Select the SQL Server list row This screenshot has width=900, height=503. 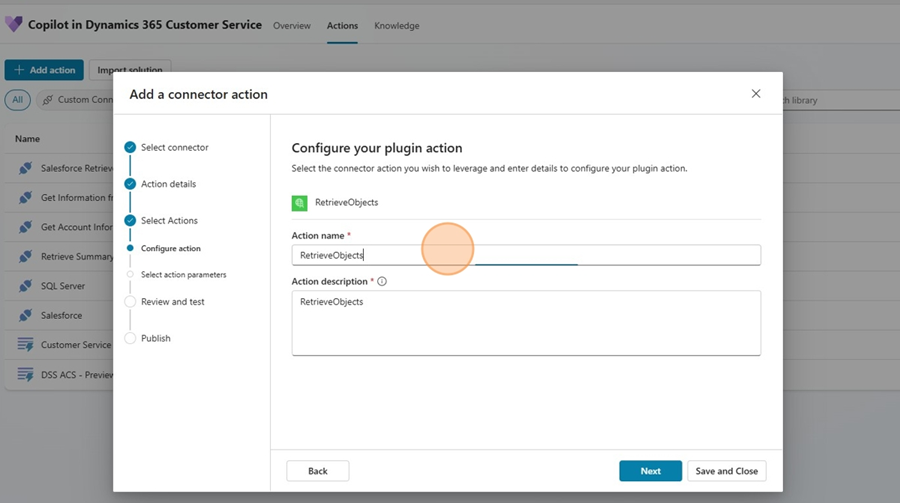pos(59,286)
